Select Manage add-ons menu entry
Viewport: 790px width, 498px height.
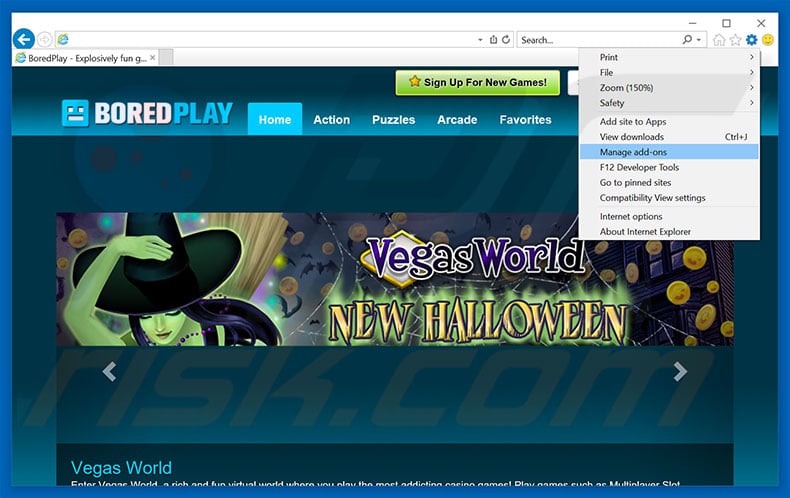(669, 152)
